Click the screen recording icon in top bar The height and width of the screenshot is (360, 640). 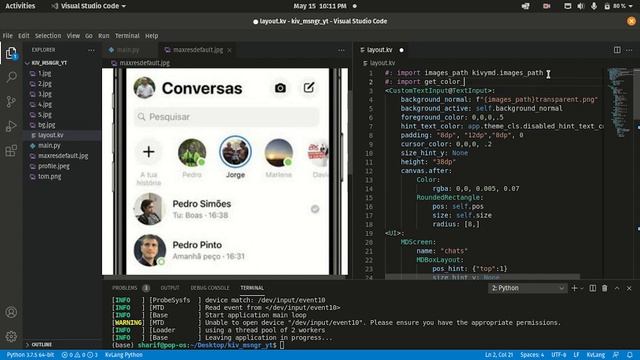(547, 6)
